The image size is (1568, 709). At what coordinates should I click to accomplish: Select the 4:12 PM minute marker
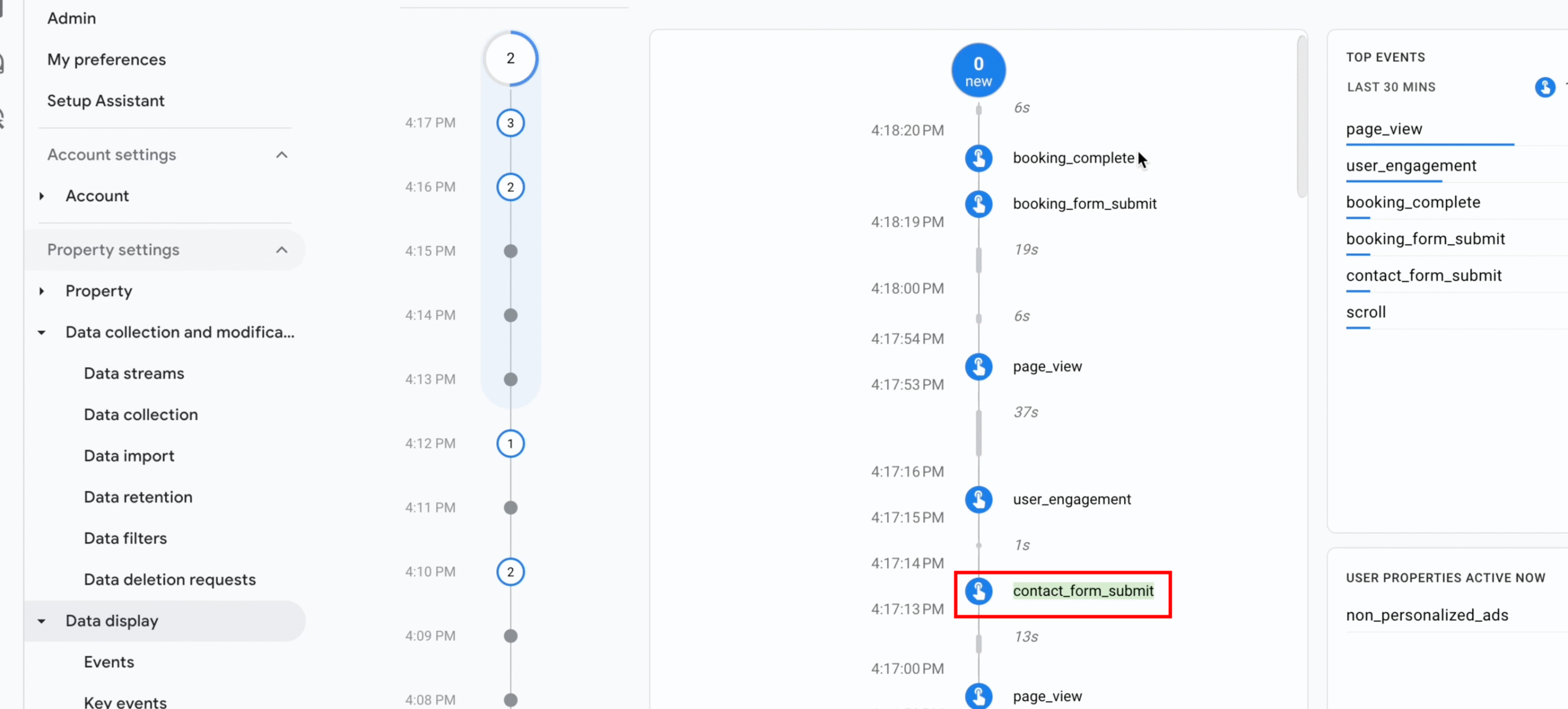click(510, 444)
